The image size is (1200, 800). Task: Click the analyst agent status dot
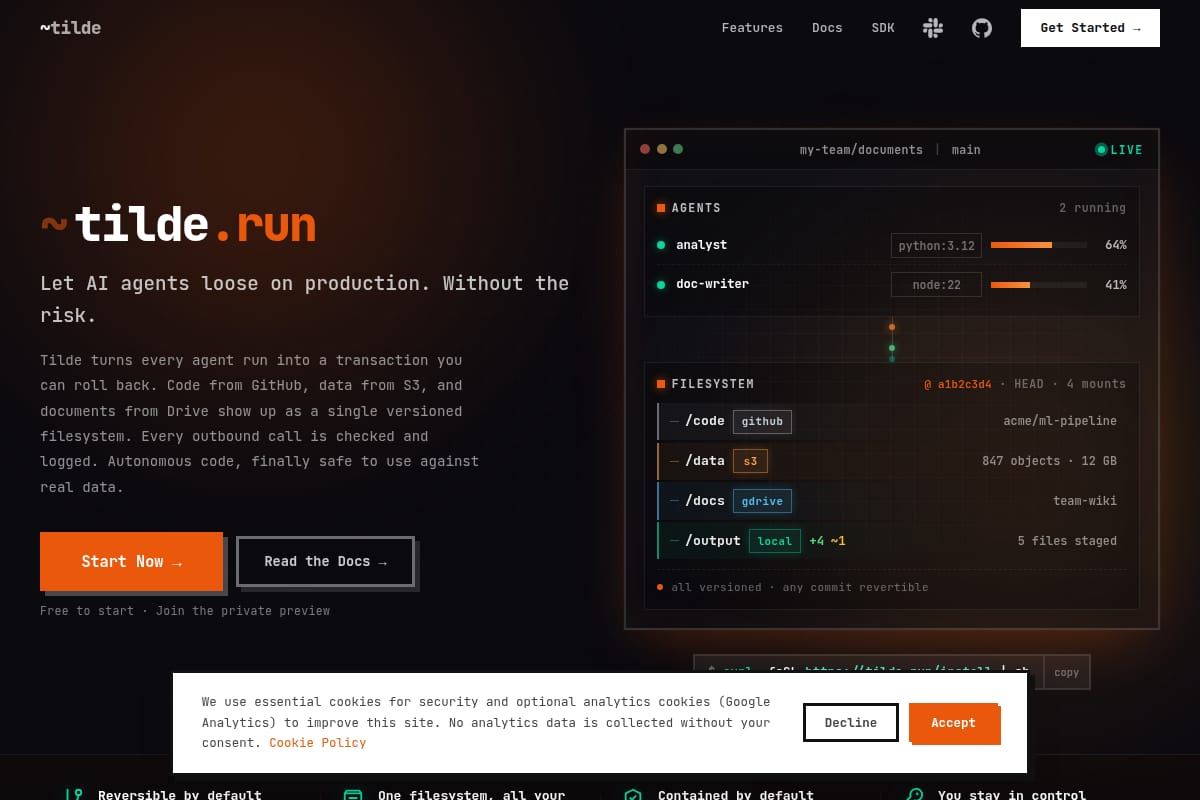click(x=661, y=245)
